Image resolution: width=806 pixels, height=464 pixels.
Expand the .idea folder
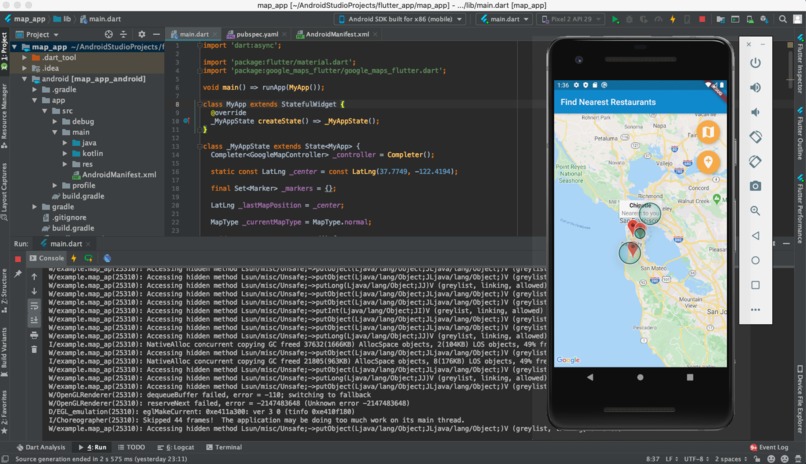[x=24, y=68]
